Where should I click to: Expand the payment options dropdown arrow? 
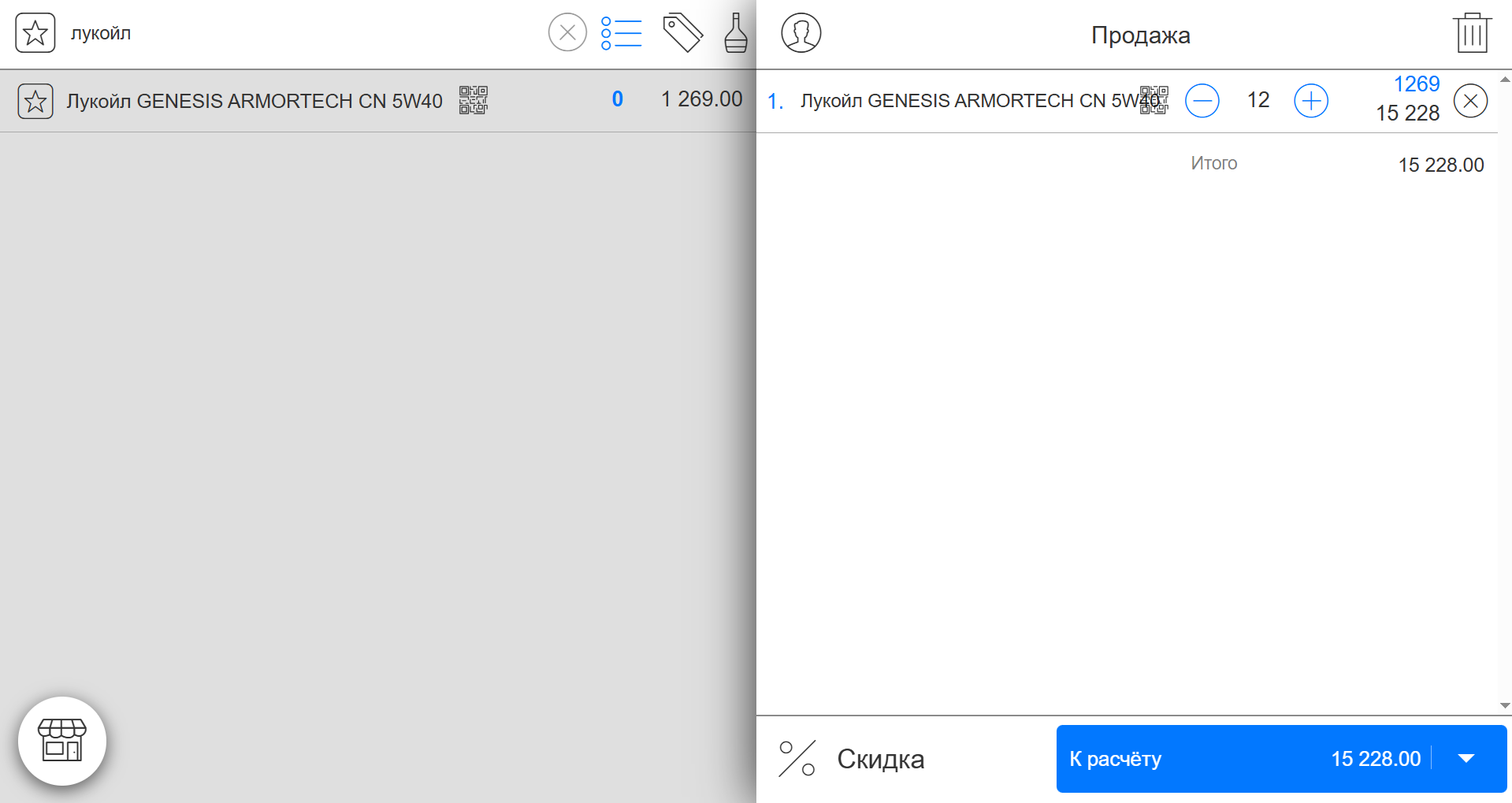point(1466,759)
